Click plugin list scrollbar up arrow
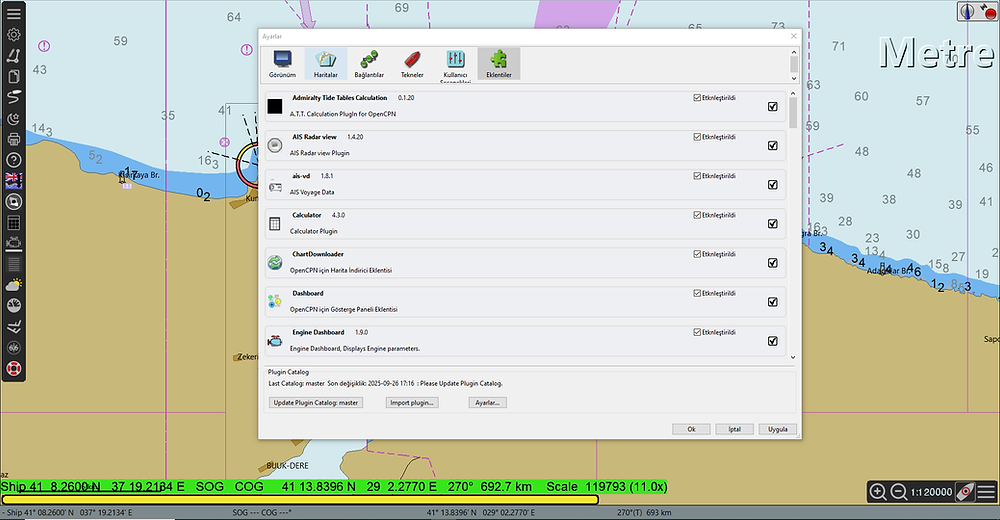The width and height of the screenshot is (1000, 520). (x=793, y=94)
